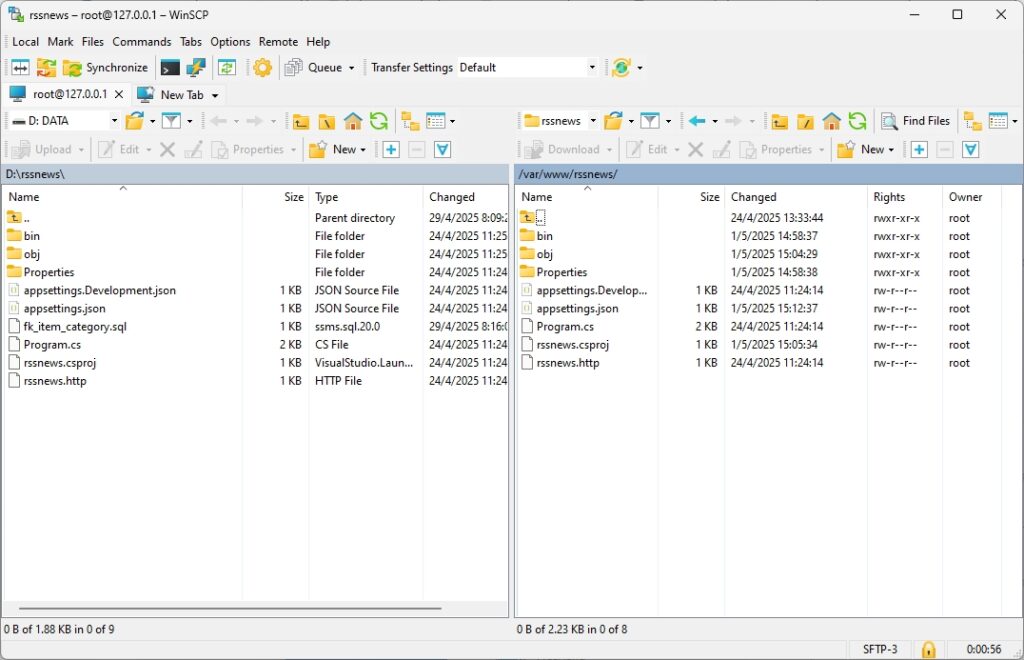Click the Synchronize button

pos(105,67)
